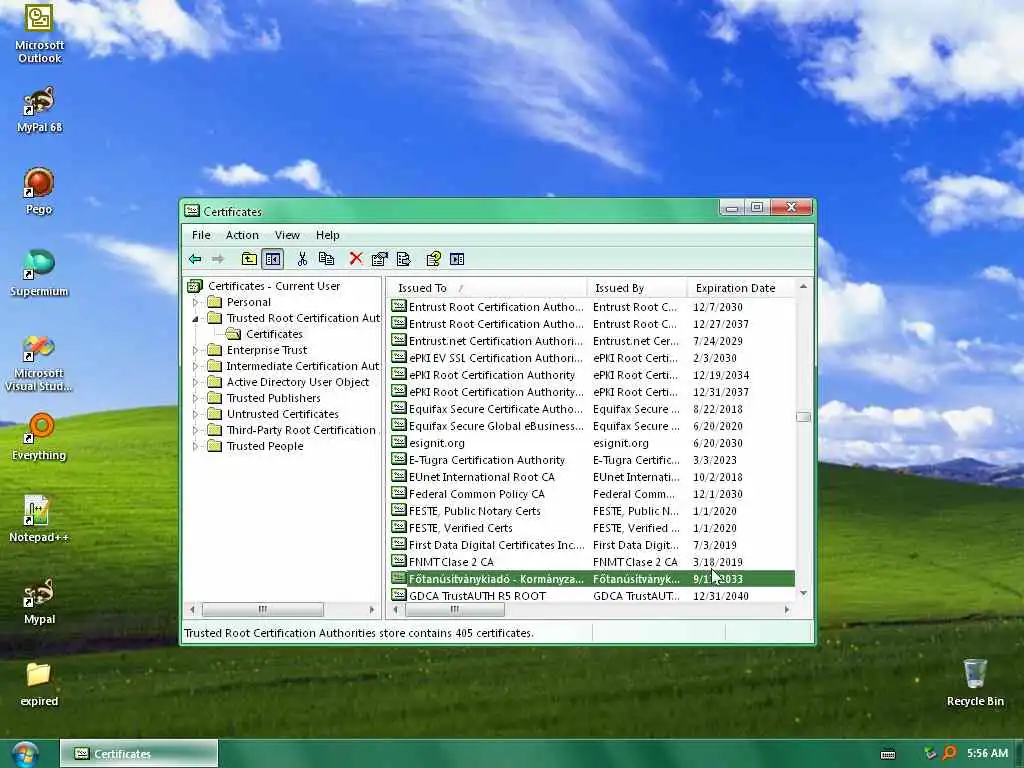The width and height of the screenshot is (1024, 768).
Task: Select First Data Digital Certificates row
Action: (x=592, y=545)
